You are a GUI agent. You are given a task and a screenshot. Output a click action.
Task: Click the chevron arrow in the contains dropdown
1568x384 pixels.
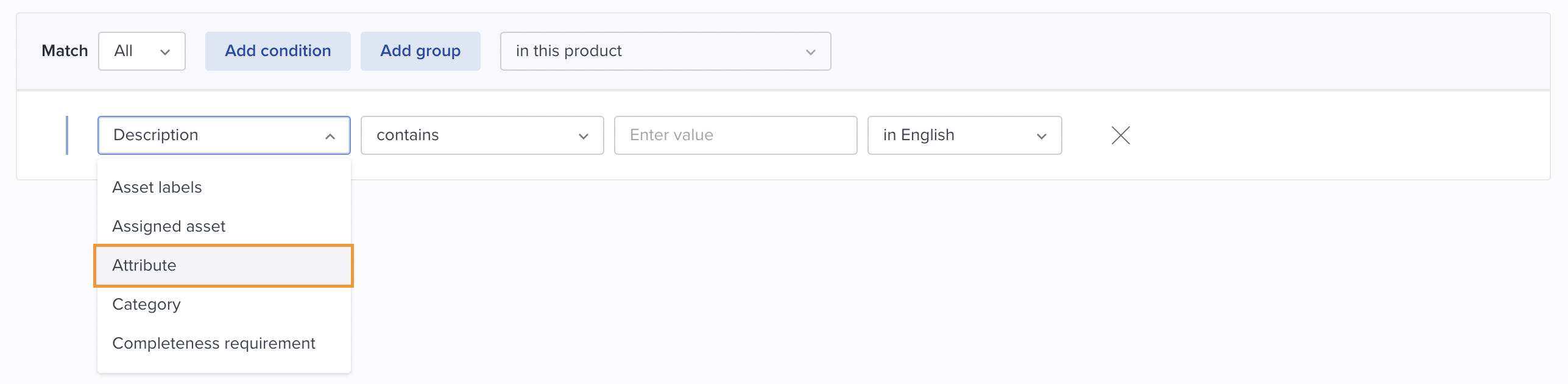583,136
